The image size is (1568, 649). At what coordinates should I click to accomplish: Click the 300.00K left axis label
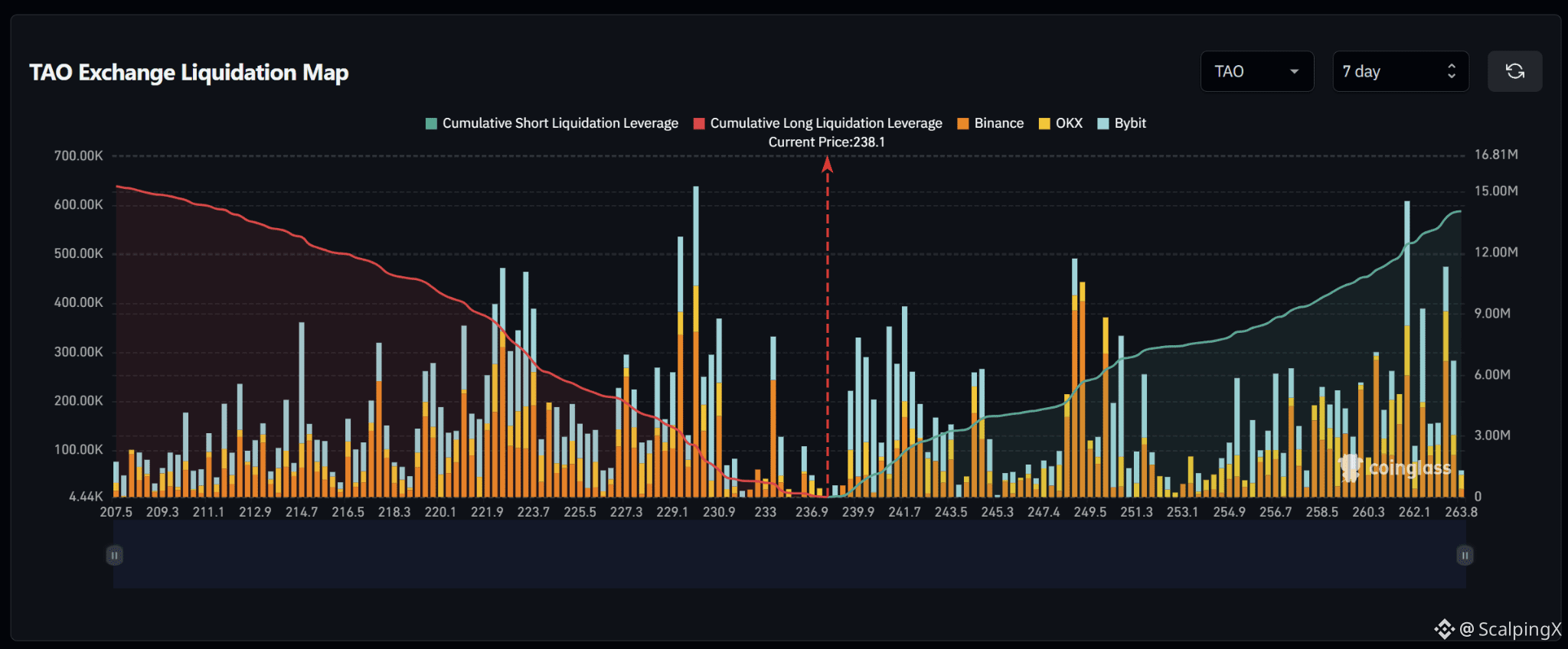(x=78, y=352)
